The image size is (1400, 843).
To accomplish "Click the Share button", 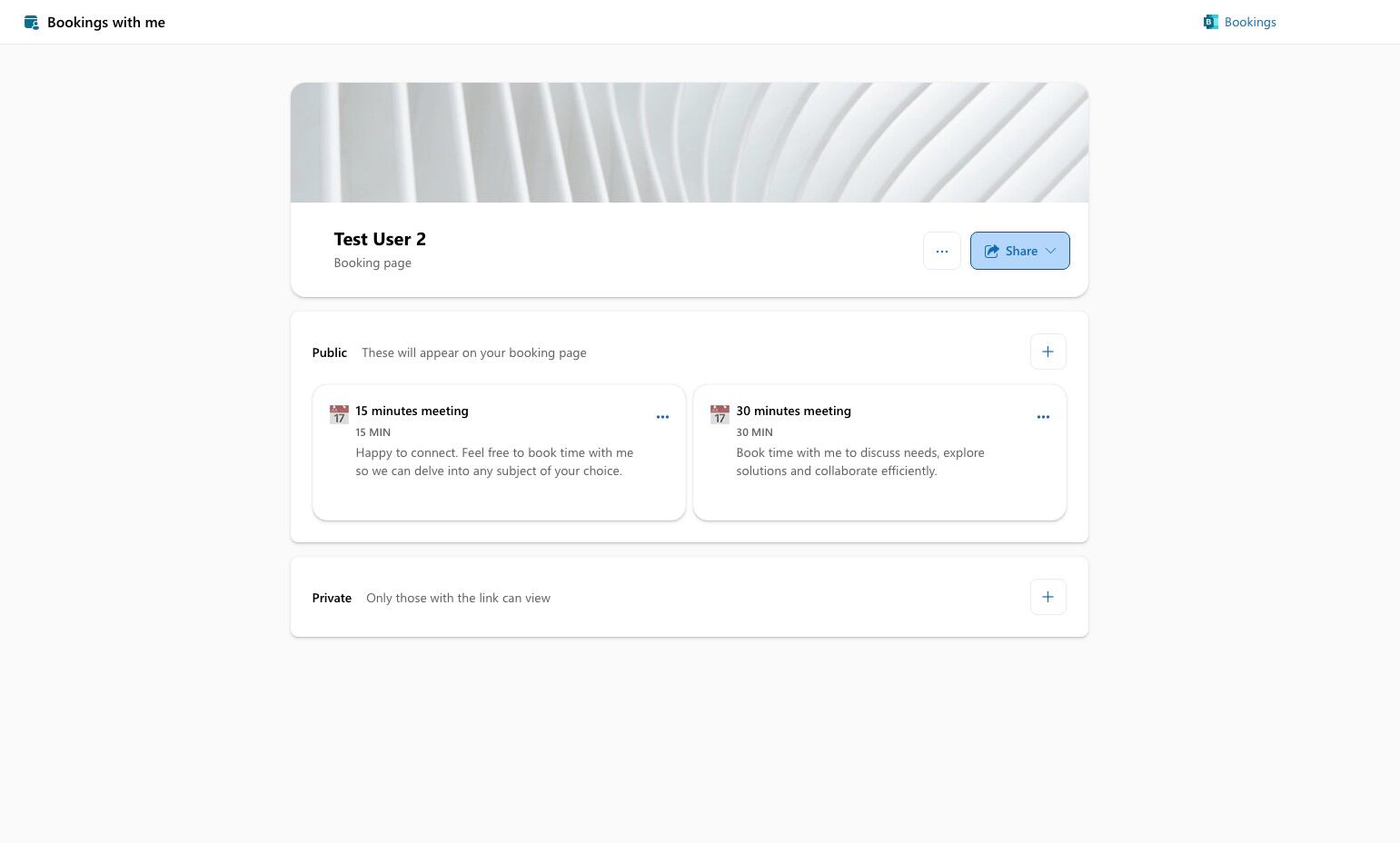I will point(1010,252).
